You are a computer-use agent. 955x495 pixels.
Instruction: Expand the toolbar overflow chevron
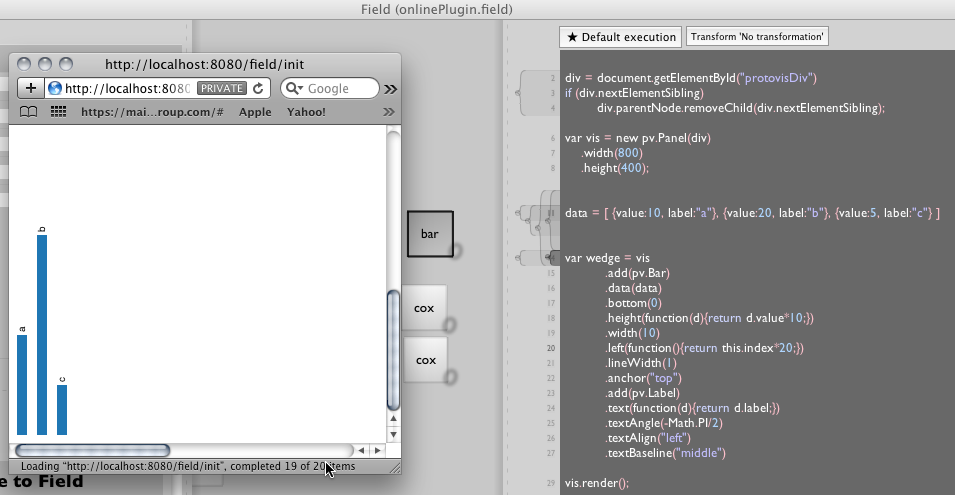pyautogui.click(x=390, y=89)
